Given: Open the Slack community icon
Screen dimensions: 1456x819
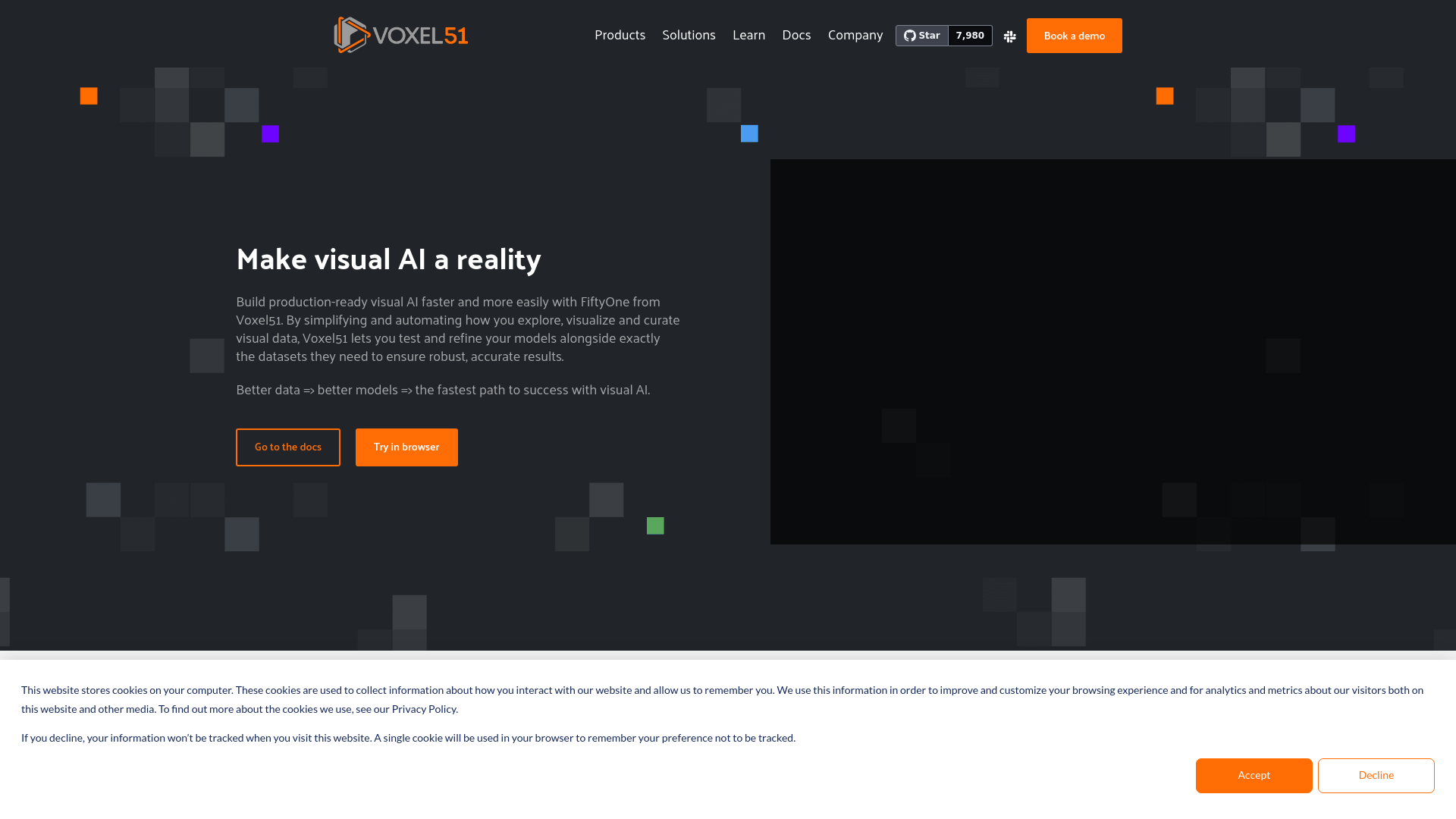Looking at the screenshot, I should [x=1009, y=36].
